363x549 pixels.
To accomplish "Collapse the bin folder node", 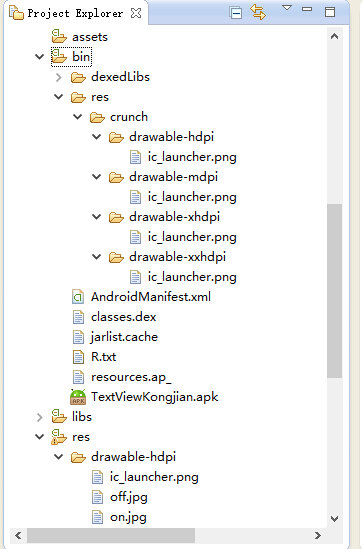I will coord(40,56).
